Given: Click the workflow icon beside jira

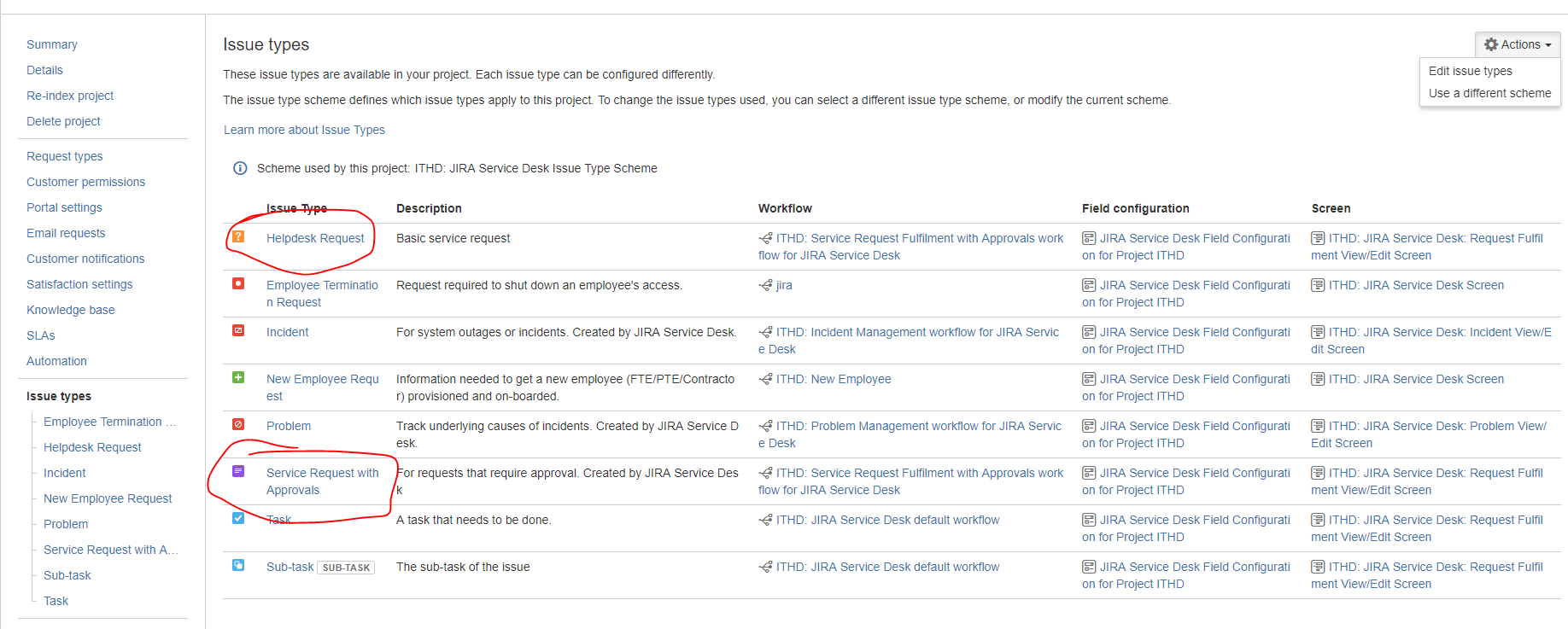Looking at the screenshot, I should tap(765, 285).
